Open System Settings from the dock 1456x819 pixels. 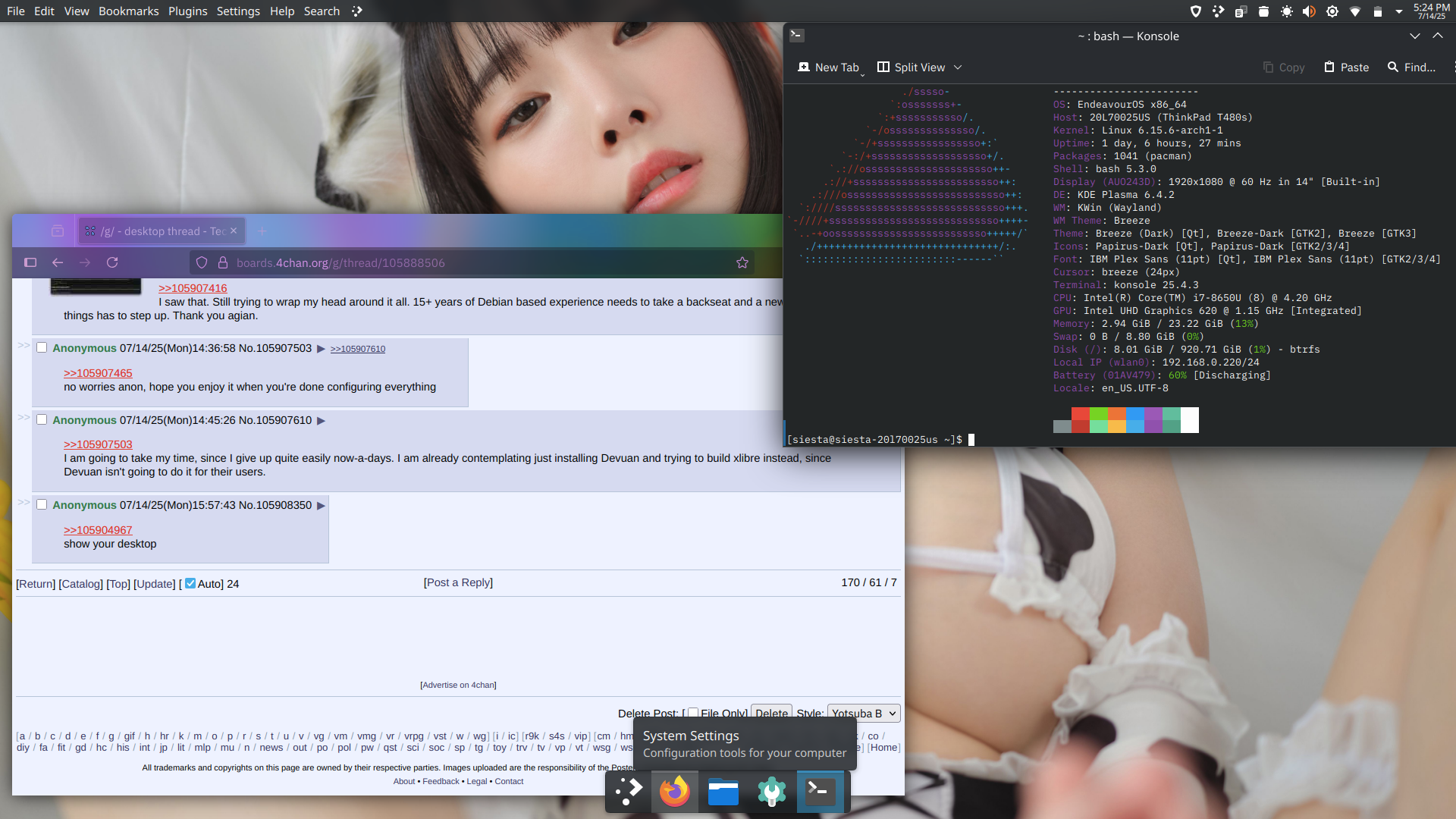(771, 792)
